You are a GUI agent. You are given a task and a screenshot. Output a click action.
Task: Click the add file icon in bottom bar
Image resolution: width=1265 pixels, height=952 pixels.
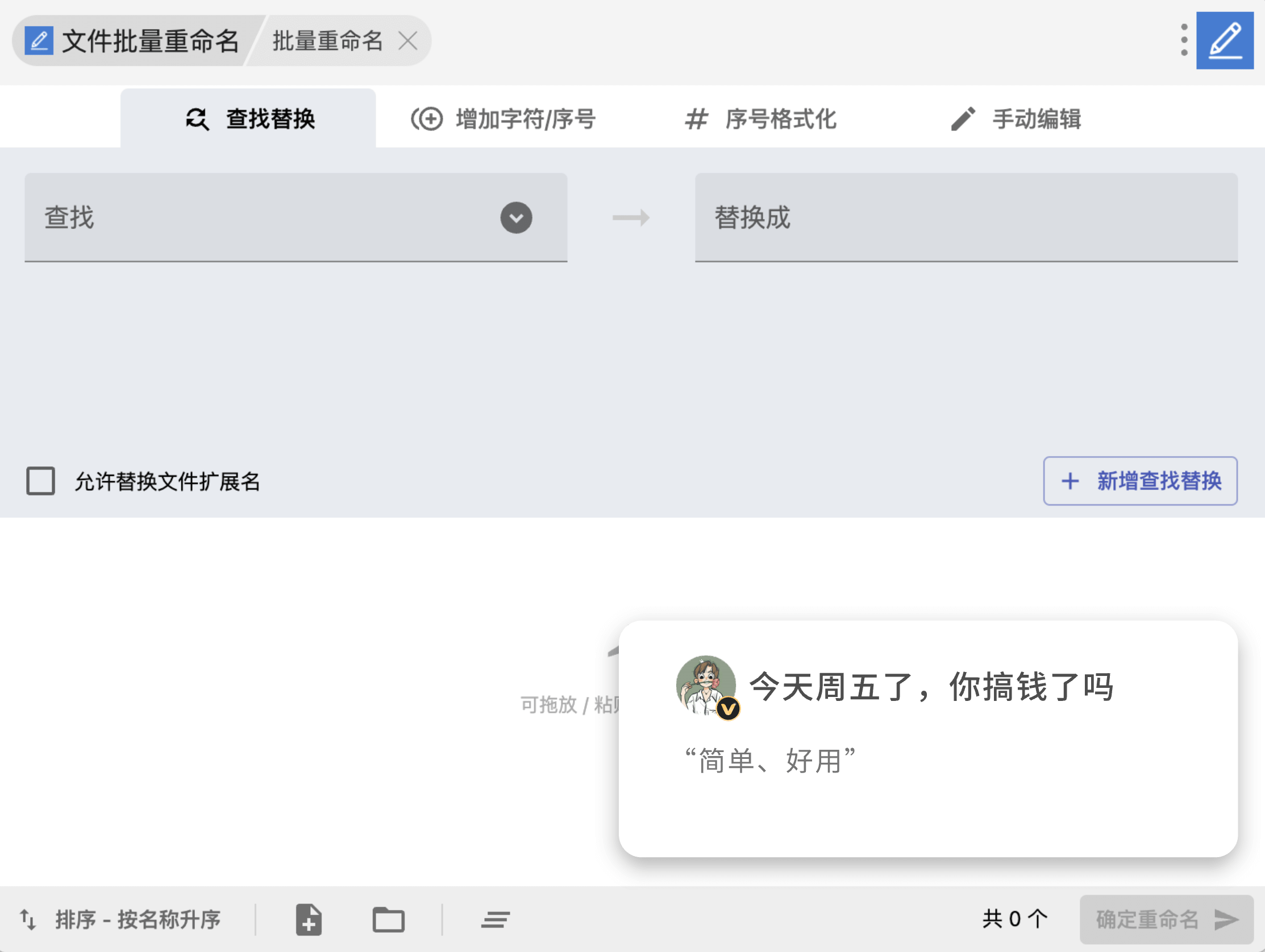pos(309,920)
